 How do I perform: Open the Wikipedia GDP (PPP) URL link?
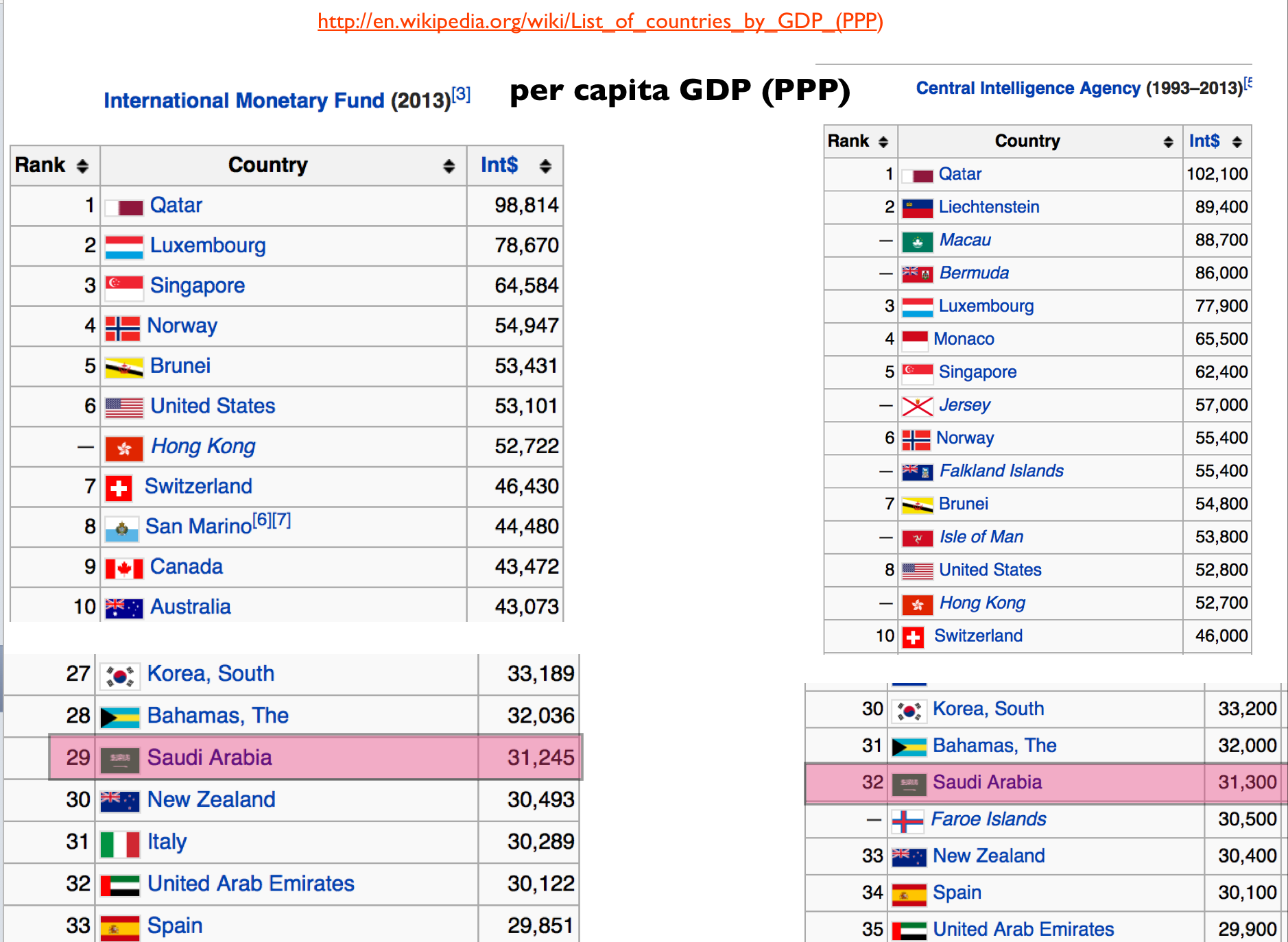click(600, 21)
